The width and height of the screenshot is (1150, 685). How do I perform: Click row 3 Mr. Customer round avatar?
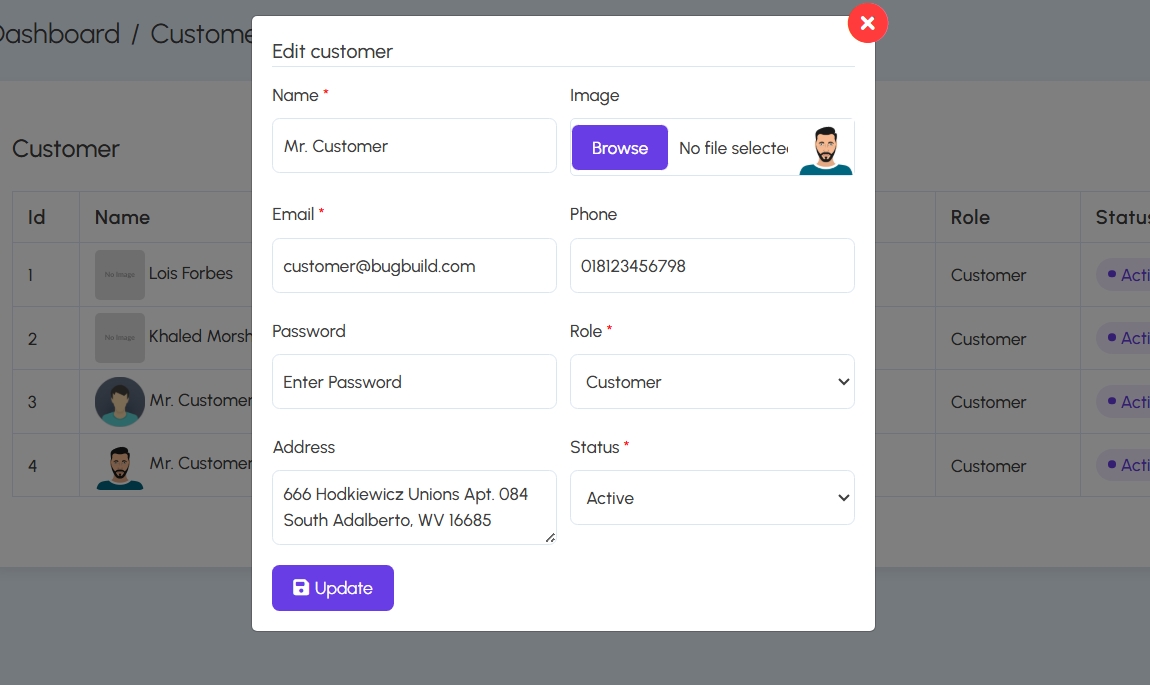(x=120, y=401)
